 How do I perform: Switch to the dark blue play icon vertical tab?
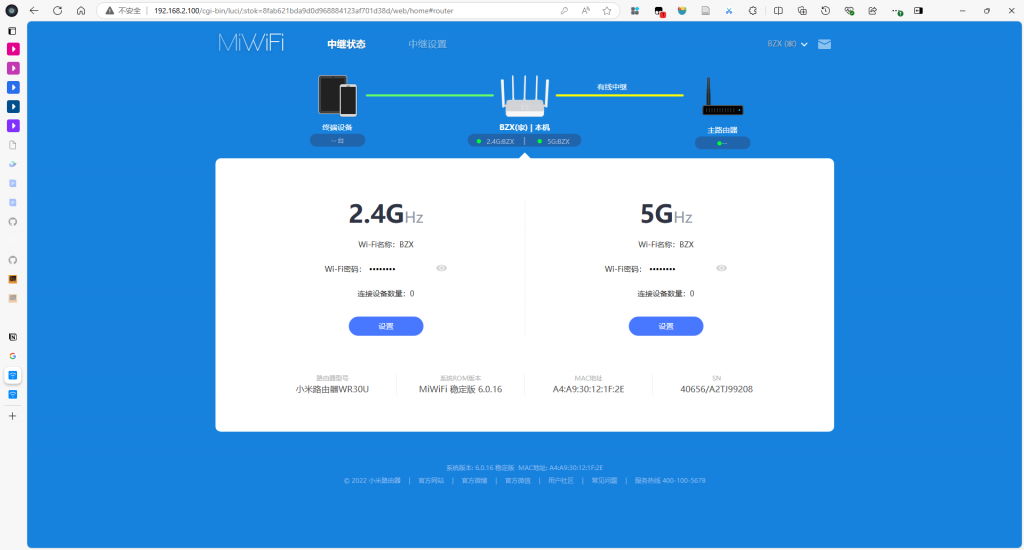[x=13, y=106]
